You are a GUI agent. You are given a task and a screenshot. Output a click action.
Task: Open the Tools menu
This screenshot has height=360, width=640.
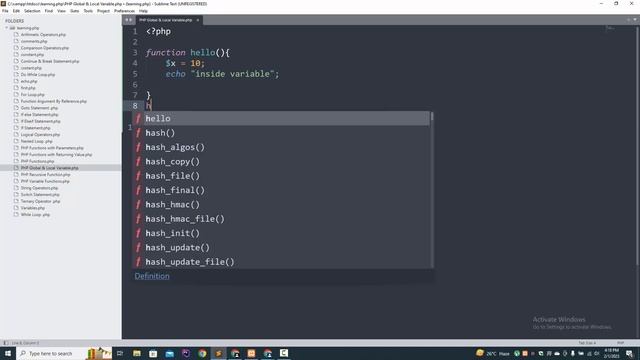click(88, 11)
